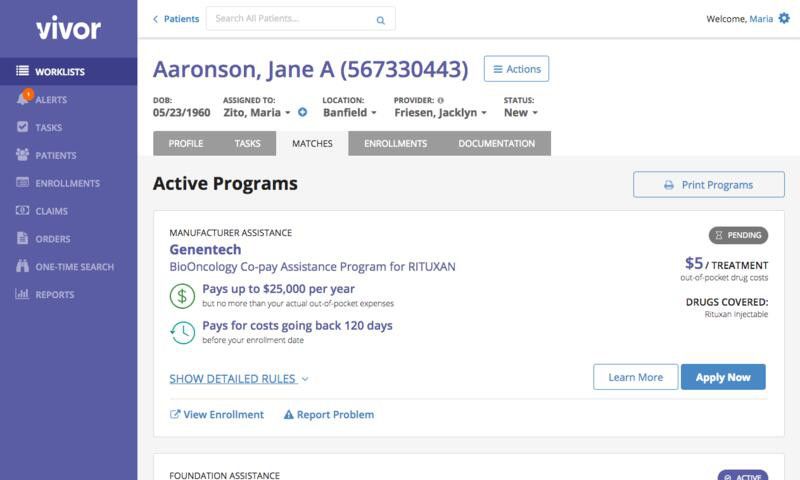Click the Active badge on Foundation Assistance card
This screenshot has width=800, height=480.
point(742,475)
